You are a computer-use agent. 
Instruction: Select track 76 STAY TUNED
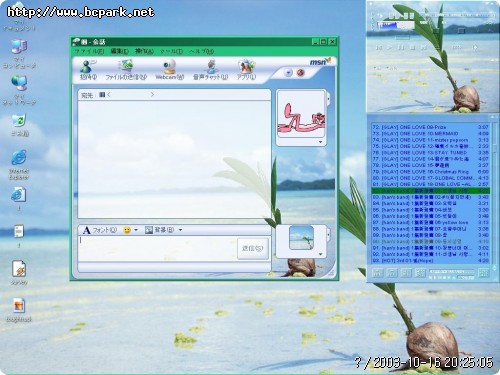[x=430, y=152]
